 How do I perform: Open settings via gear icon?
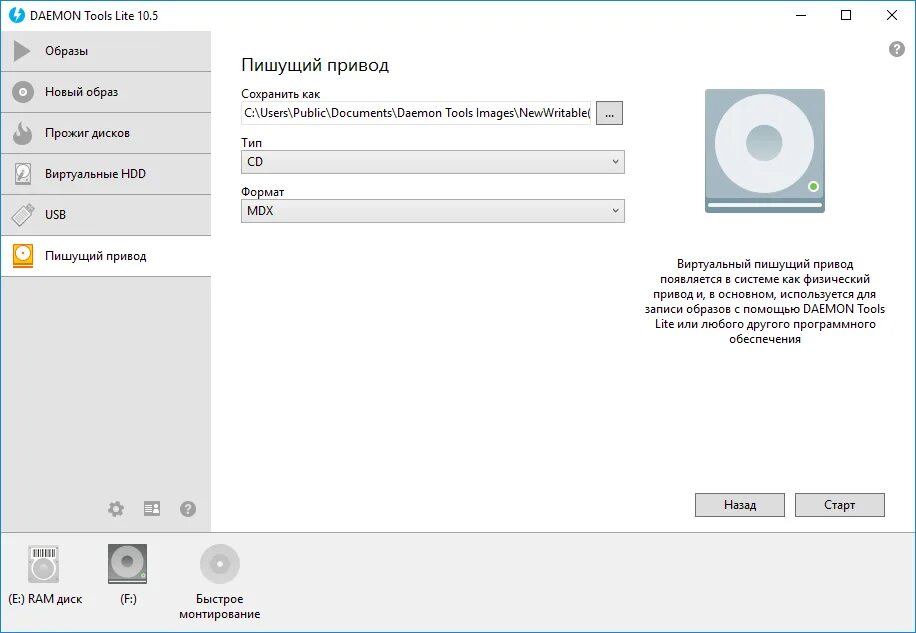[116, 509]
